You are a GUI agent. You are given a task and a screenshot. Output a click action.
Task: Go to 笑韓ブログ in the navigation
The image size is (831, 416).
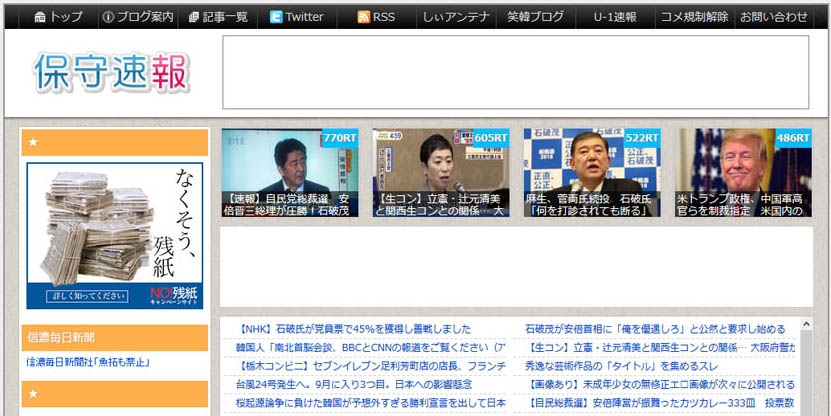[x=535, y=17]
